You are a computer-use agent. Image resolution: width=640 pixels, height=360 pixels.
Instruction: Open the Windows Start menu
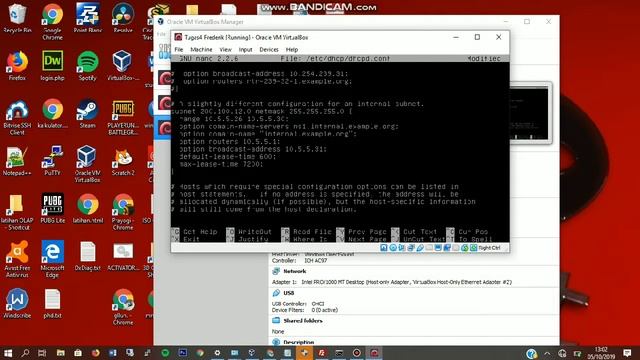tap(8, 353)
